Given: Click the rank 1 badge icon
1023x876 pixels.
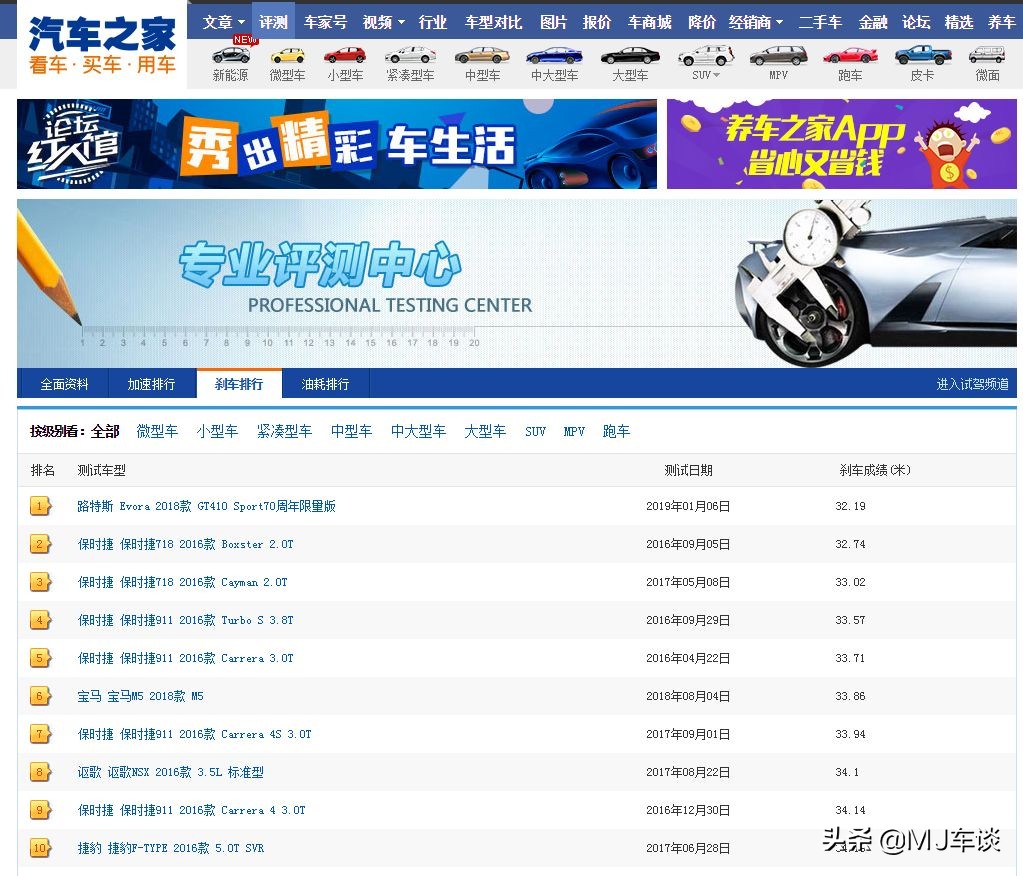Looking at the screenshot, I should (x=40, y=506).
